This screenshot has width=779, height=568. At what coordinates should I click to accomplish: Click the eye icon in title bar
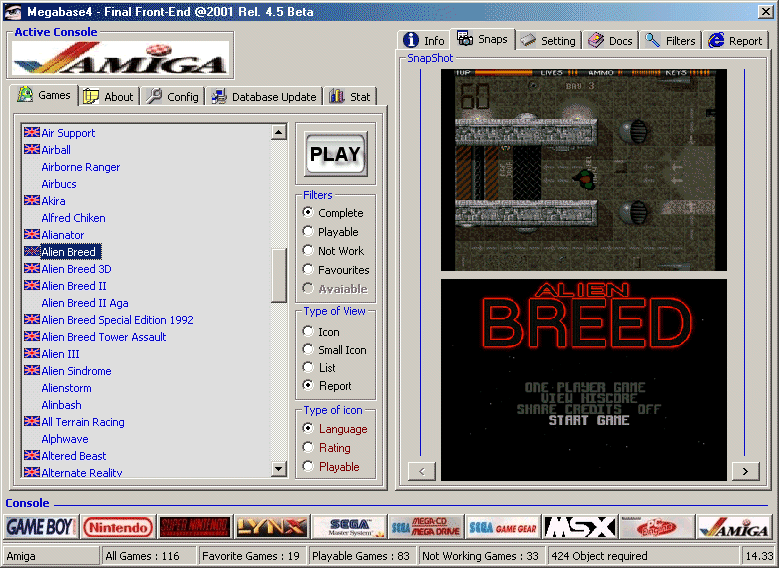[13, 11]
